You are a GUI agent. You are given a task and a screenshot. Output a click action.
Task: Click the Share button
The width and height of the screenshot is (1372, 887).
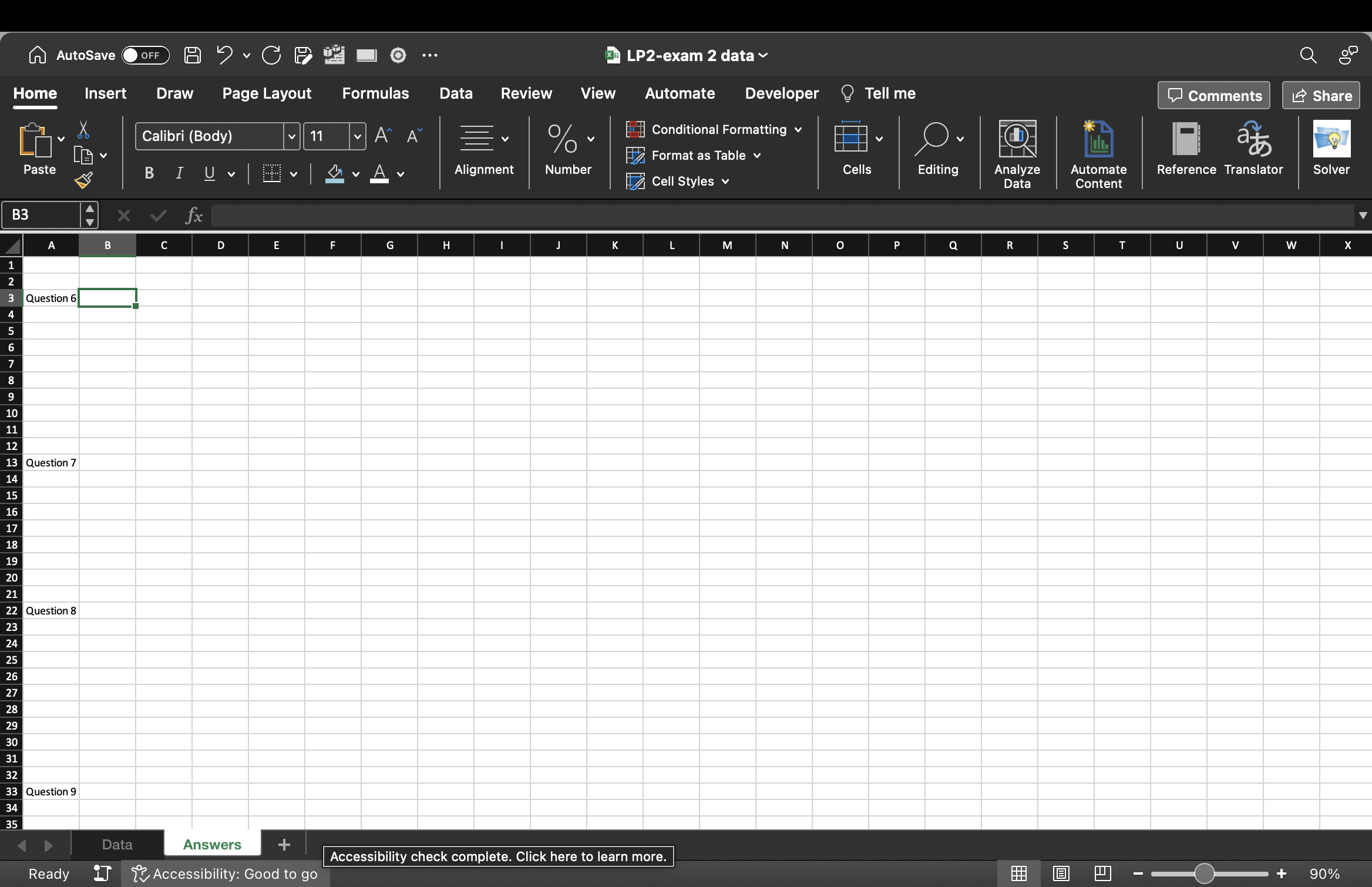[x=1321, y=95]
